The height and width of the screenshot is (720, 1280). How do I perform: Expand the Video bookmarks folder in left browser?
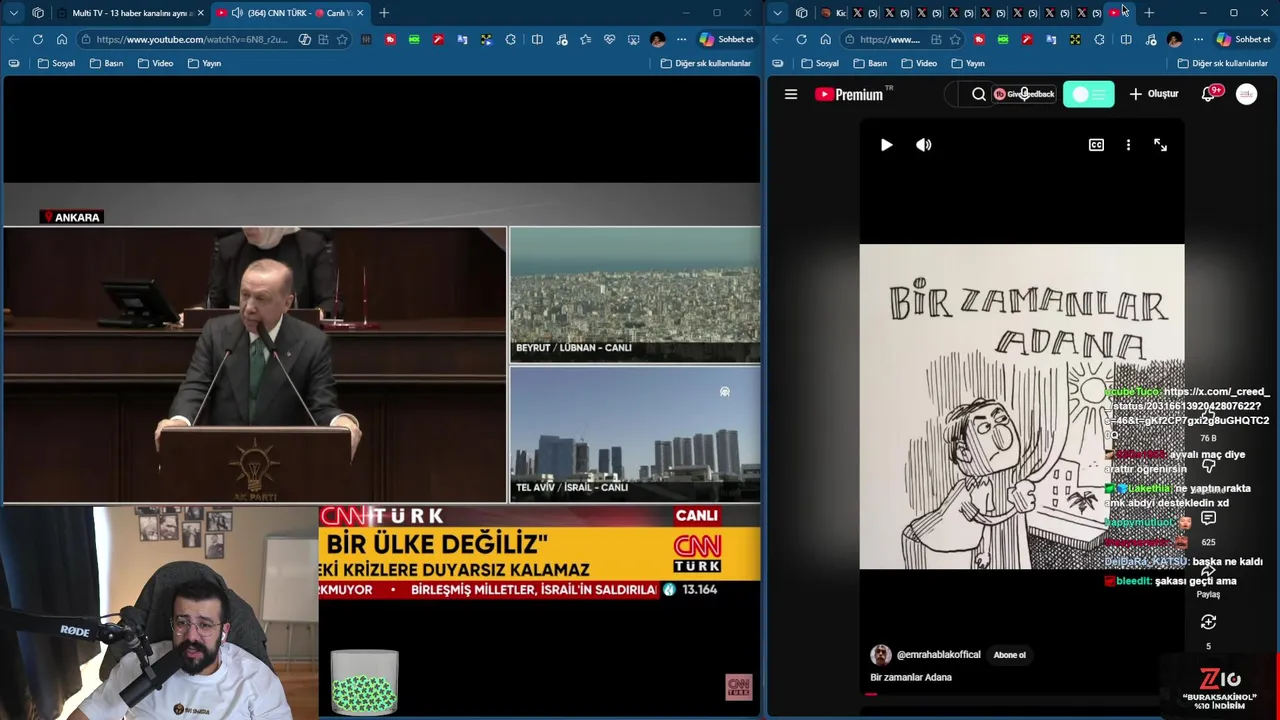(155, 63)
